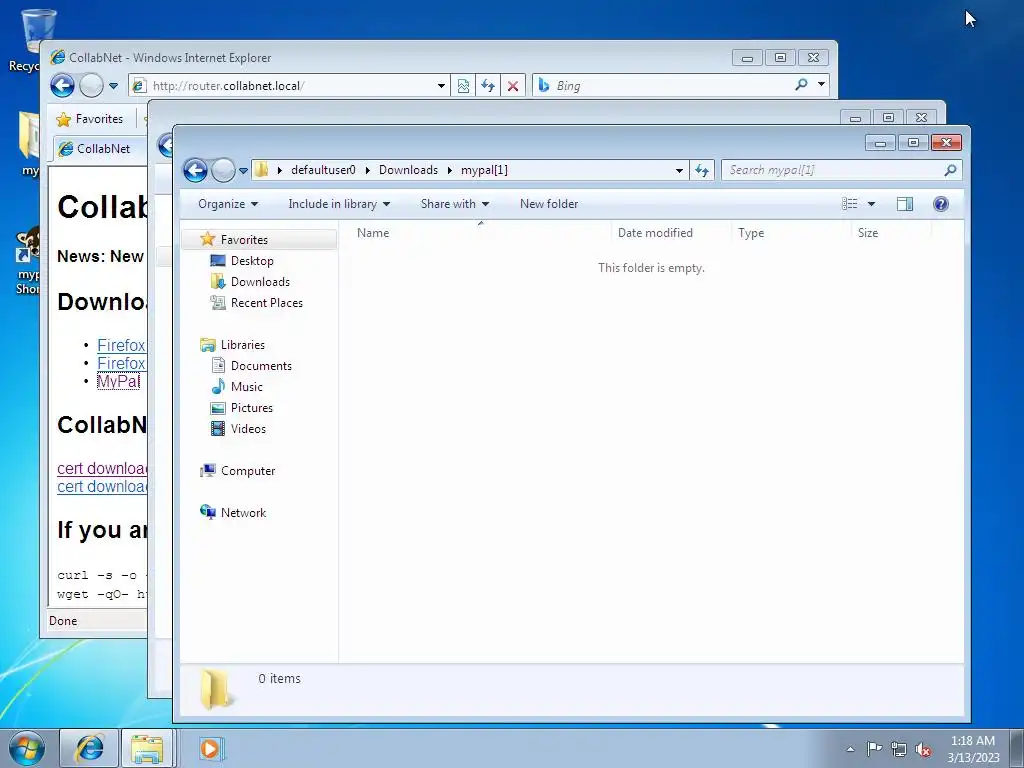1024x768 pixels.
Task: Sort by Size column header
Action: click(x=868, y=232)
